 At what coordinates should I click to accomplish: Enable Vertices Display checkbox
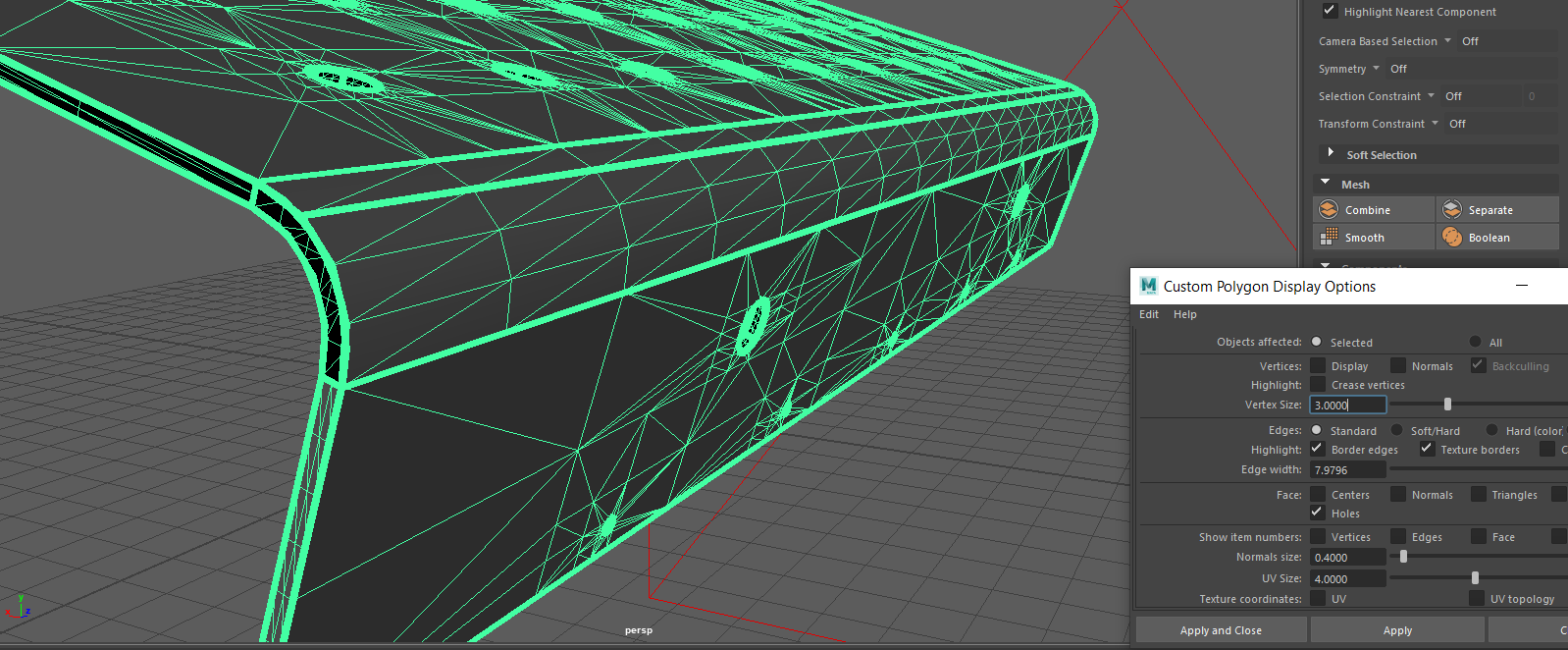(x=1318, y=365)
